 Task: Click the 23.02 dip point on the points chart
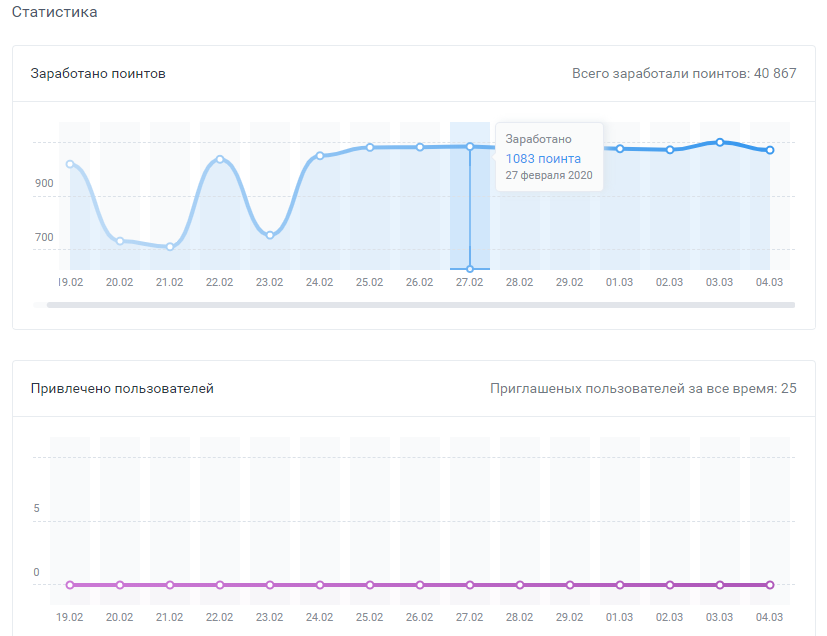(x=270, y=235)
